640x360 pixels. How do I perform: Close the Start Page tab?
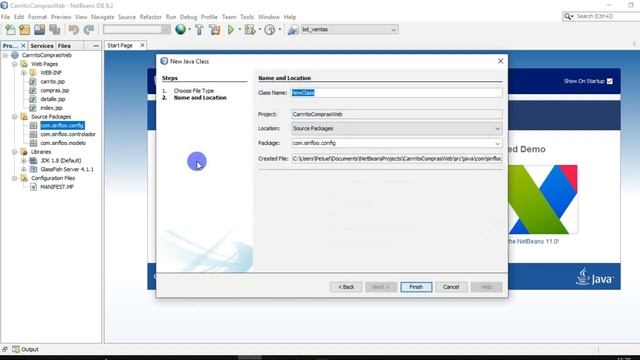click(x=142, y=45)
